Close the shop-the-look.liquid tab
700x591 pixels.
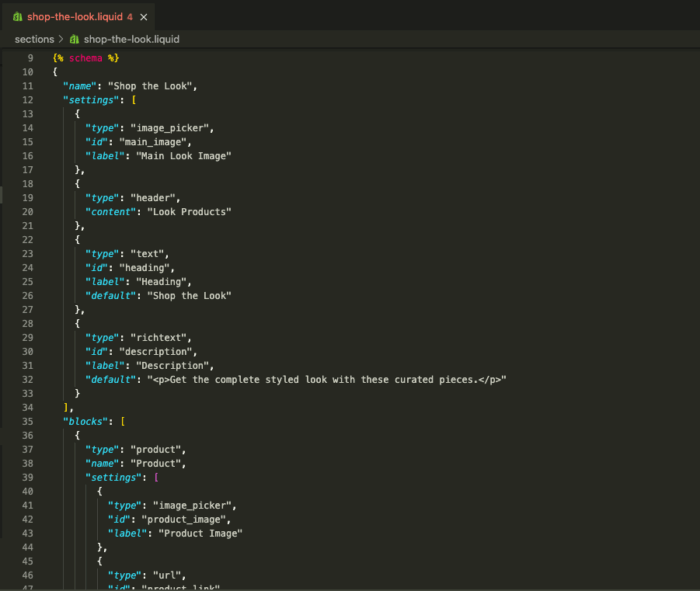[x=144, y=17]
